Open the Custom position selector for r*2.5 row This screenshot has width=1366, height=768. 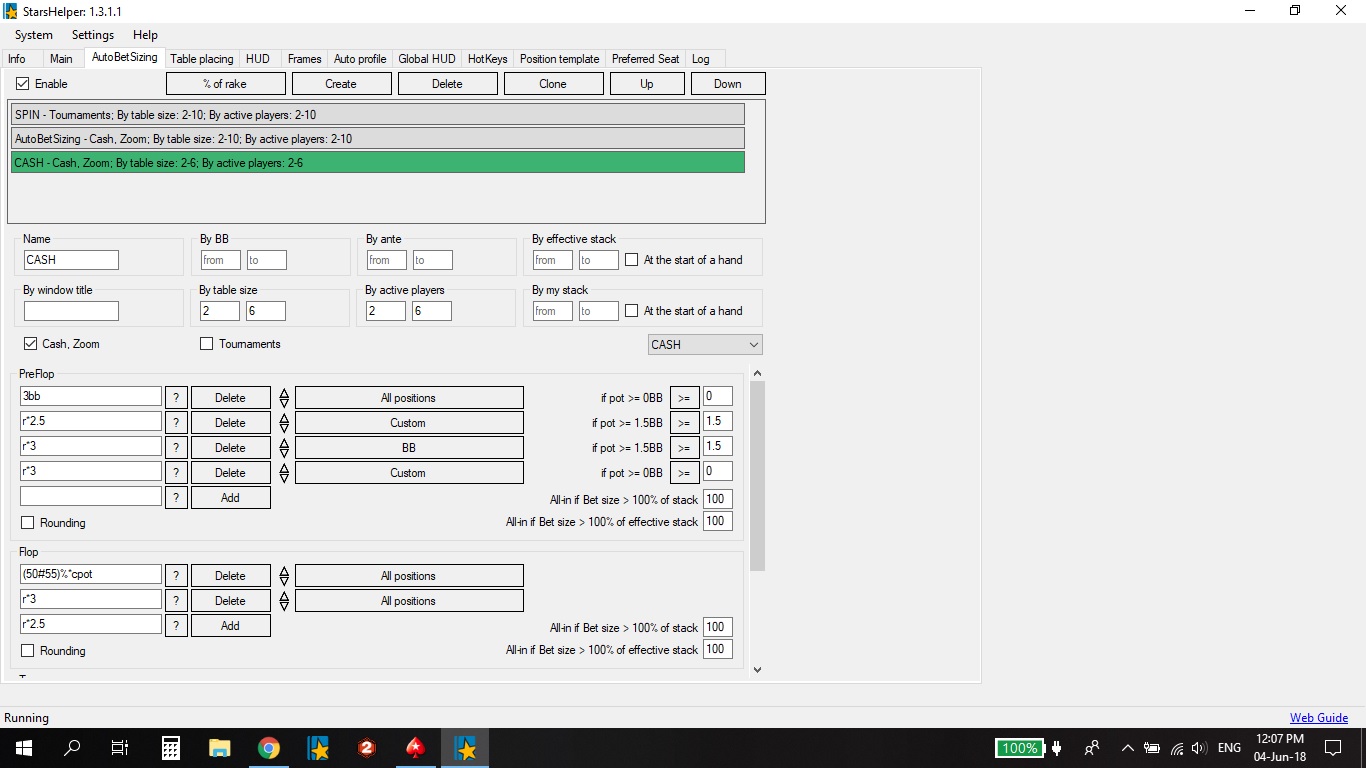point(409,423)
